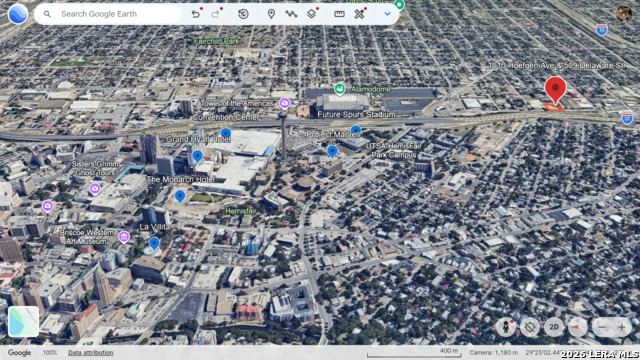The width and height of the screenshot is (640, 360).
Task: Open the Data attribution link
Action: click(x=91, y=353)
